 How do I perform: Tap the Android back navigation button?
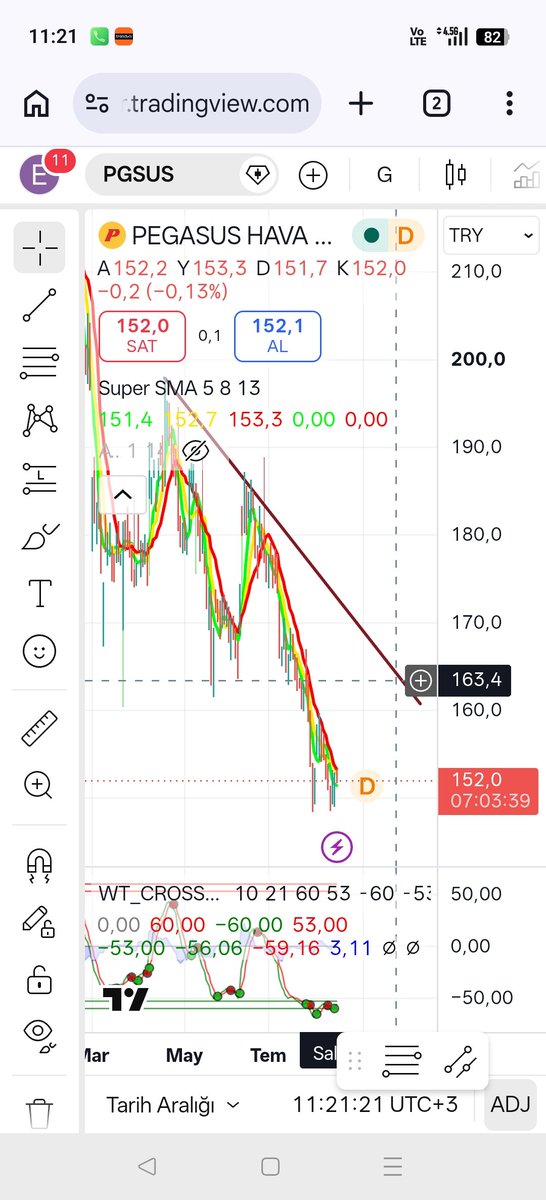click(x=147, y=1166)
